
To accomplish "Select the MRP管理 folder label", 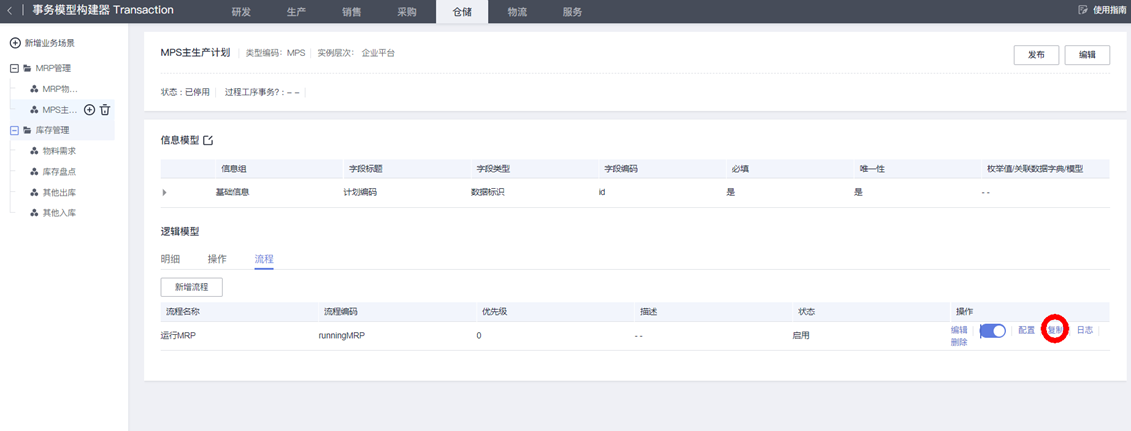I will 53,68.
